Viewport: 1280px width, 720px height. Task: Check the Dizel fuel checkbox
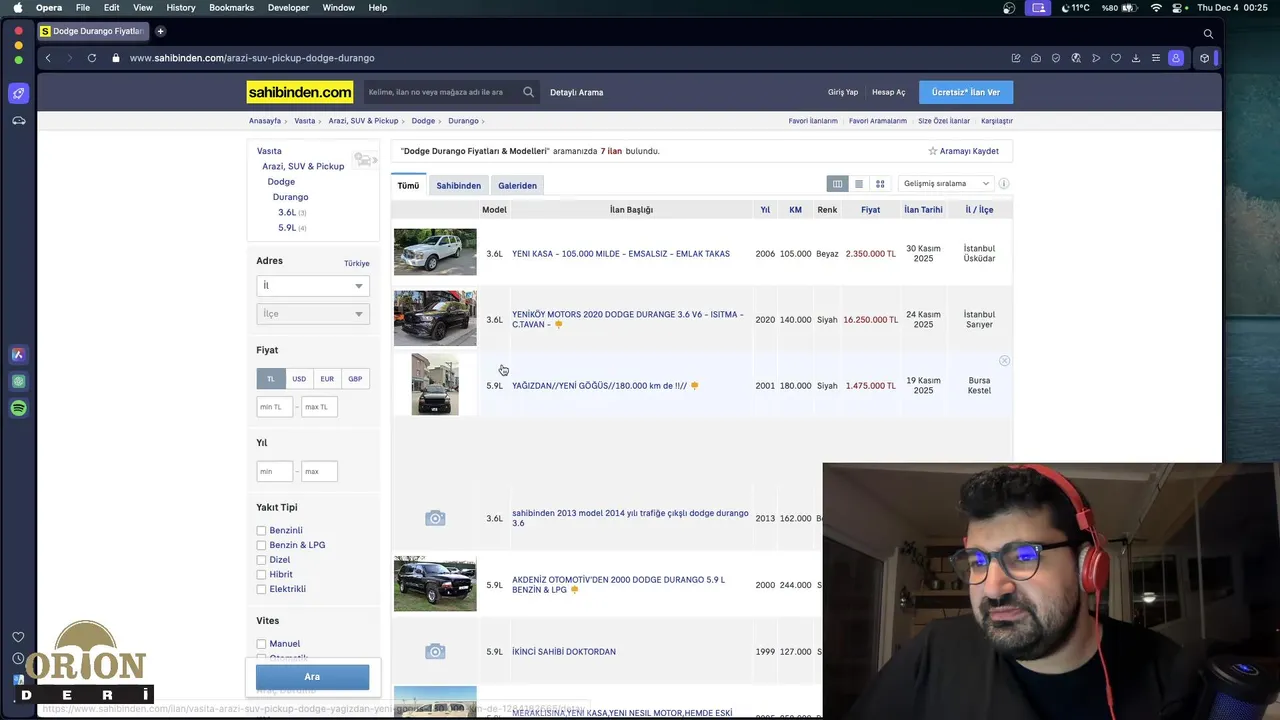pyautogui.click(x=261, y=560)
